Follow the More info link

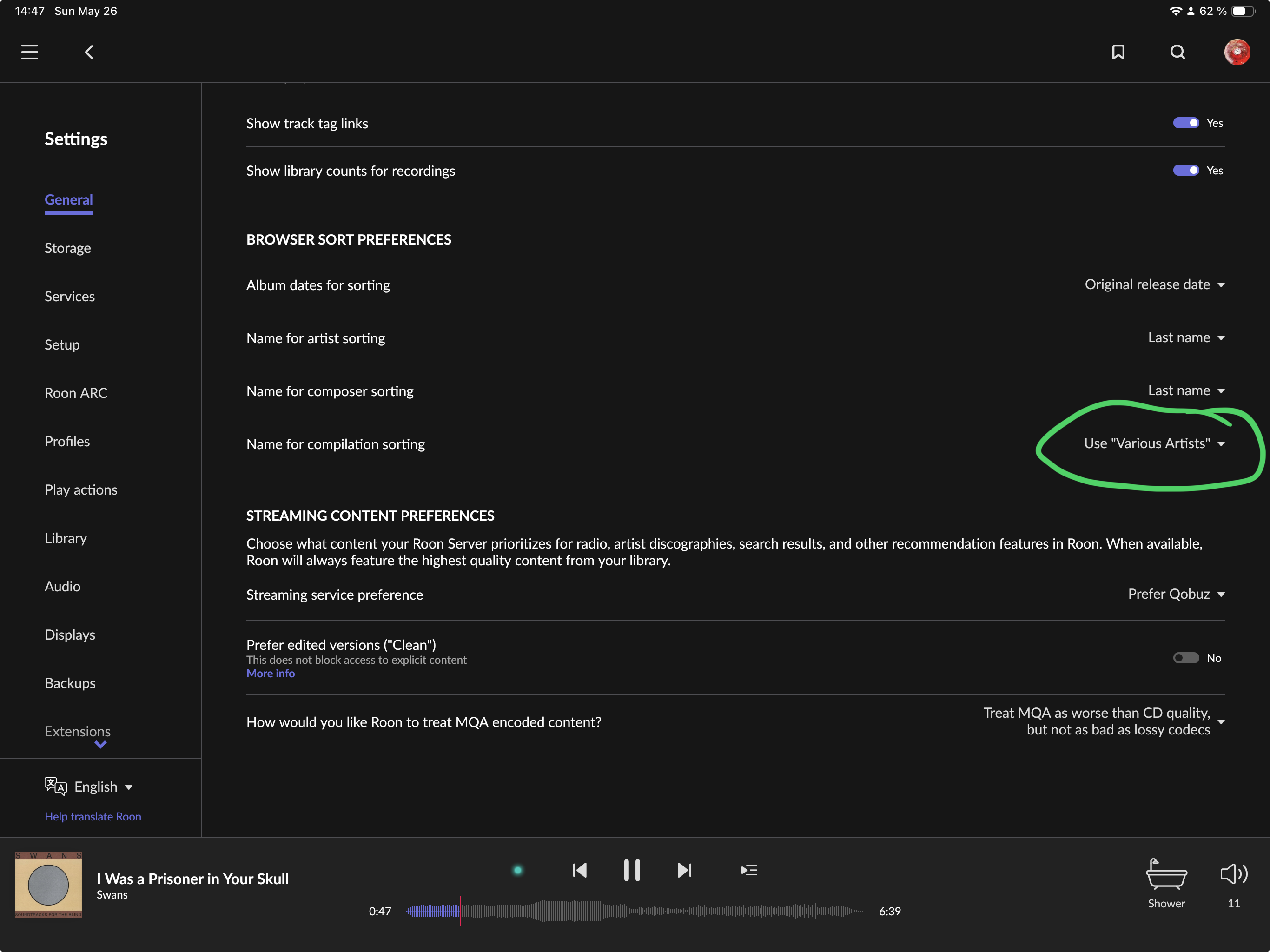pos(271,674)
